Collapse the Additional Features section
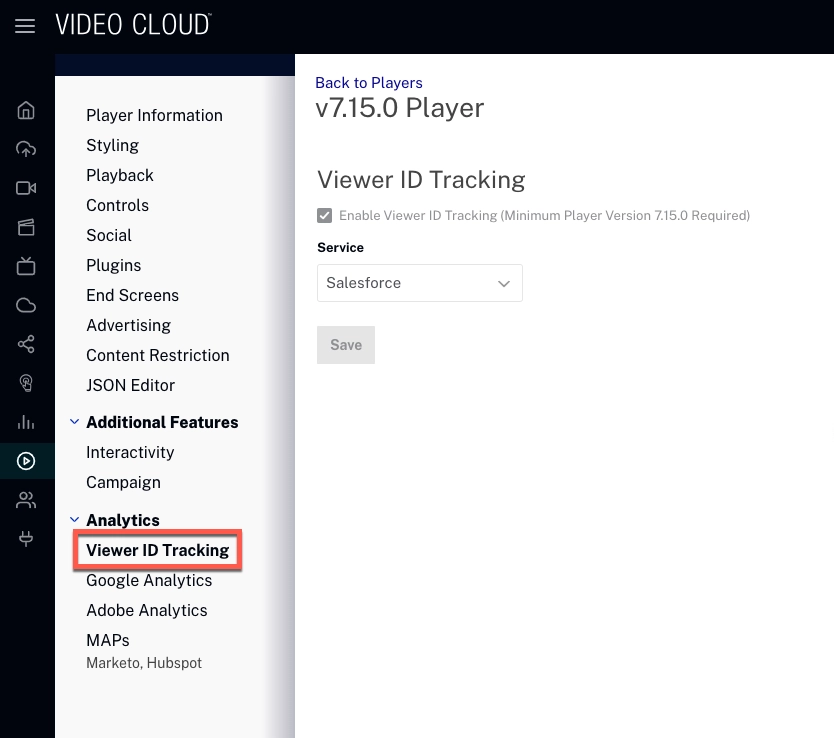 point(74,422)
